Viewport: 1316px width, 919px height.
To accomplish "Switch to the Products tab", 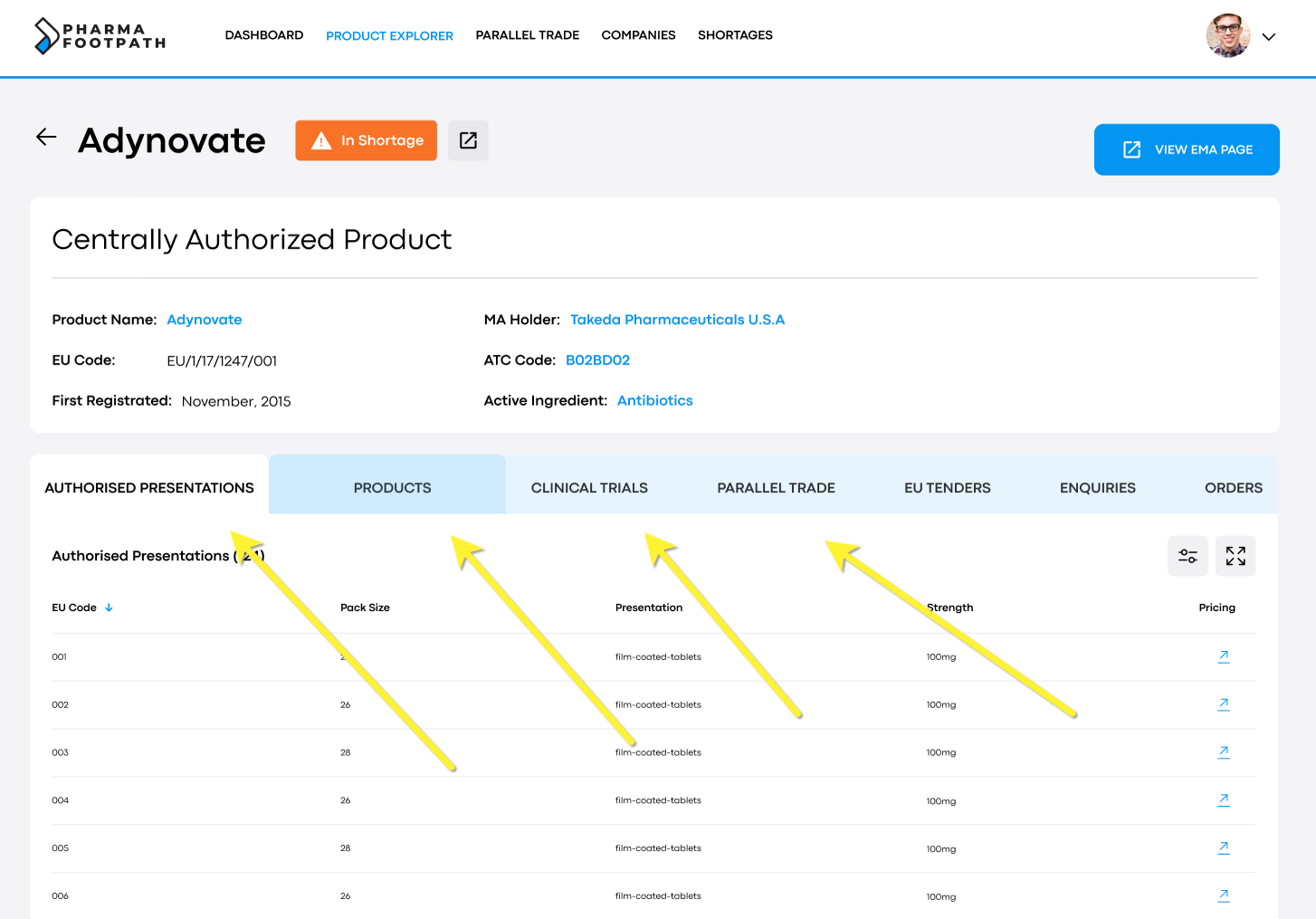I will point(387,484).
